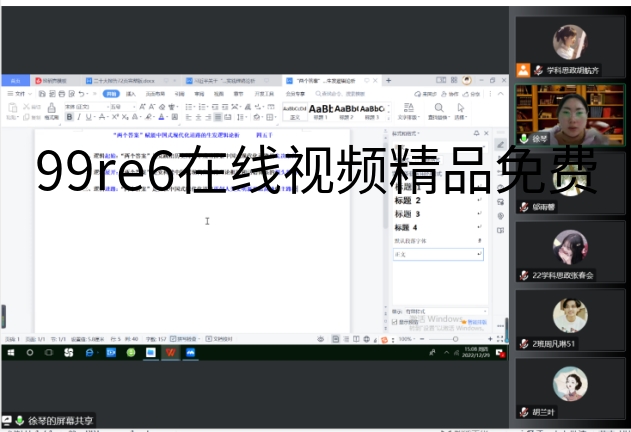The width and height of the screenshot is (631, 432).
Task: Open the line spacing dropdown
Action: click(x=241, y=117)
